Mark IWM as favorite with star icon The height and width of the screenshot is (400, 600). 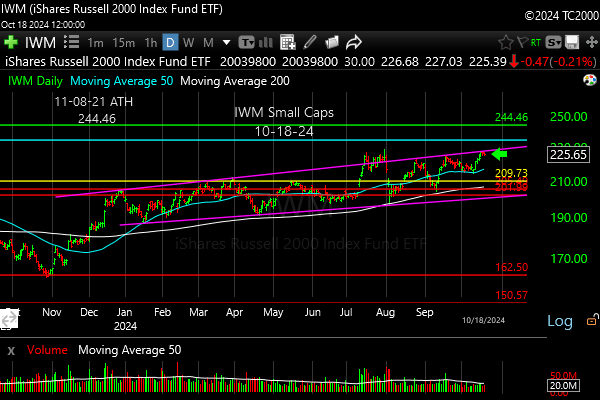pos(505,42)
